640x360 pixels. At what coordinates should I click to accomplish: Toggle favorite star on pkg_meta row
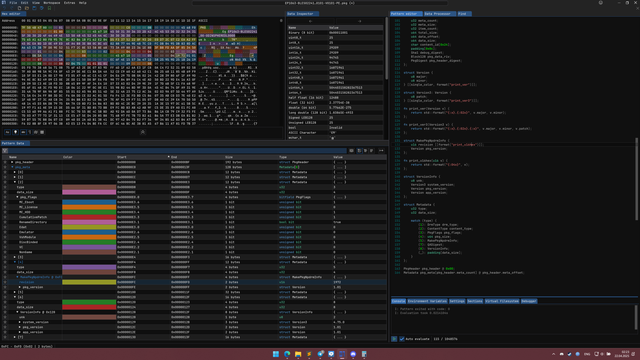(5, 167)
